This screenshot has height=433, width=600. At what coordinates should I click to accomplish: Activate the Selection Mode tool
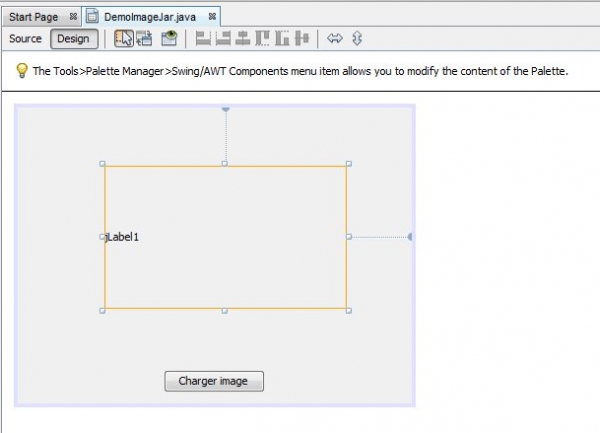coord(124,39)
